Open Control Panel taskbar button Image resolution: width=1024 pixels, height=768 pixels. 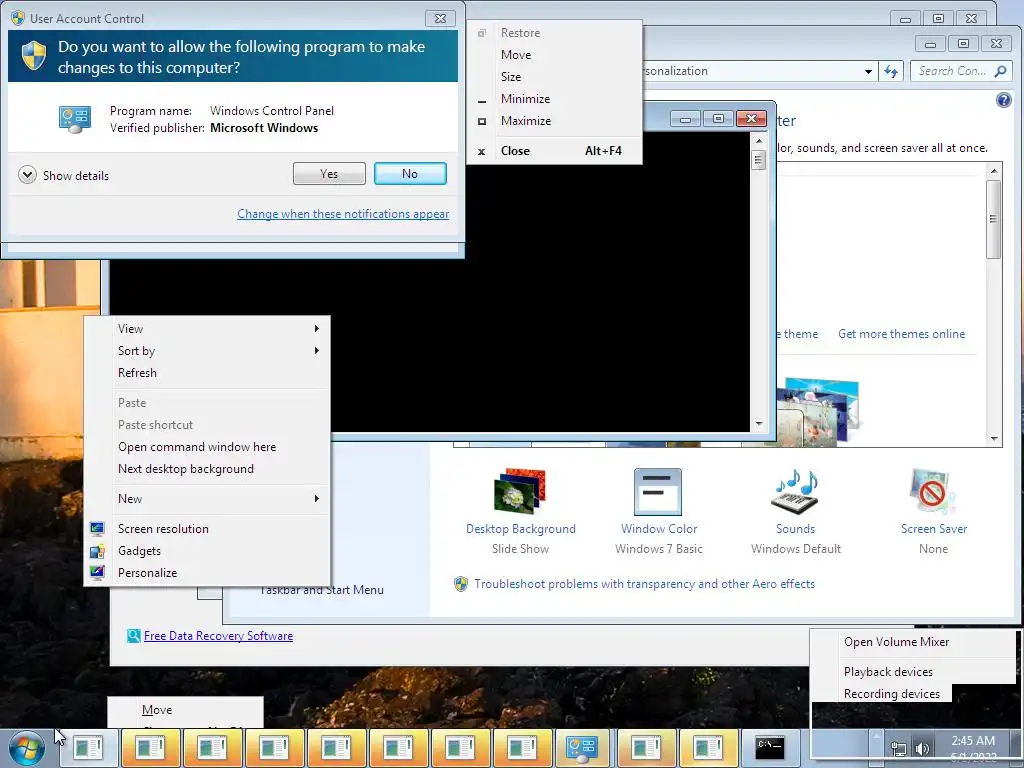coord(583,748)
